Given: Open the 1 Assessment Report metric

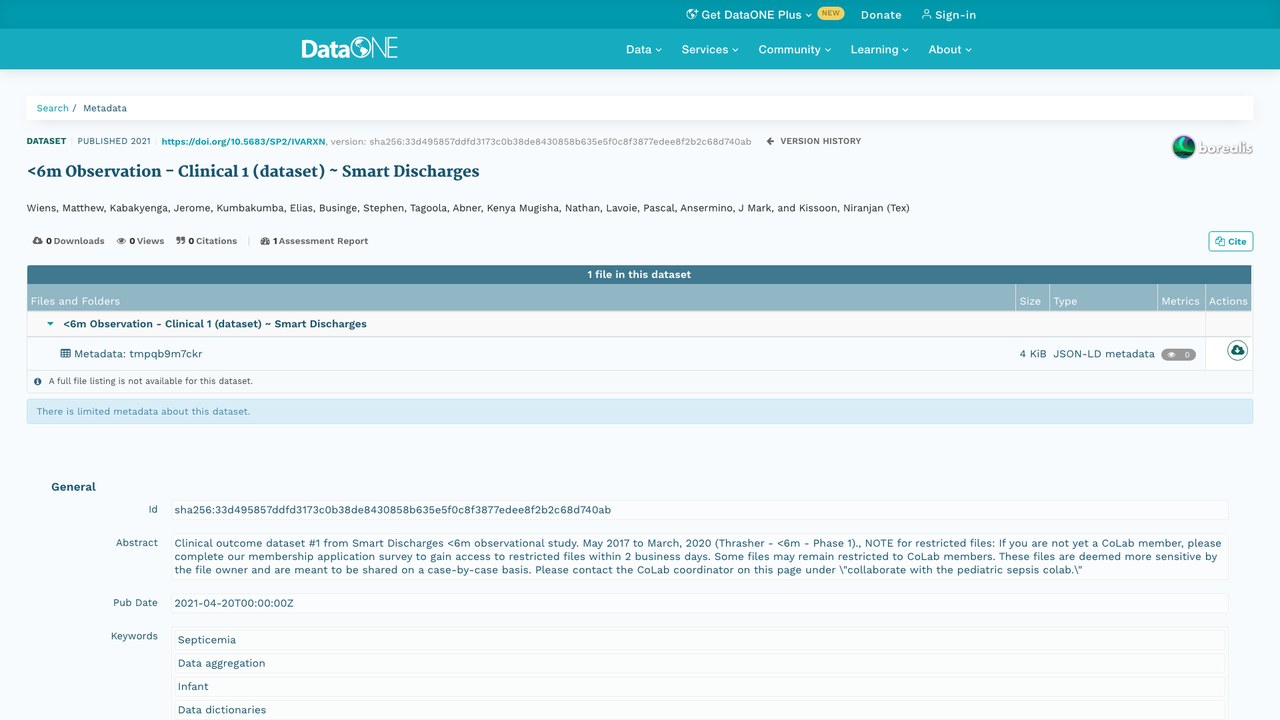Looking at the screenshot, I should coord(314,241).
